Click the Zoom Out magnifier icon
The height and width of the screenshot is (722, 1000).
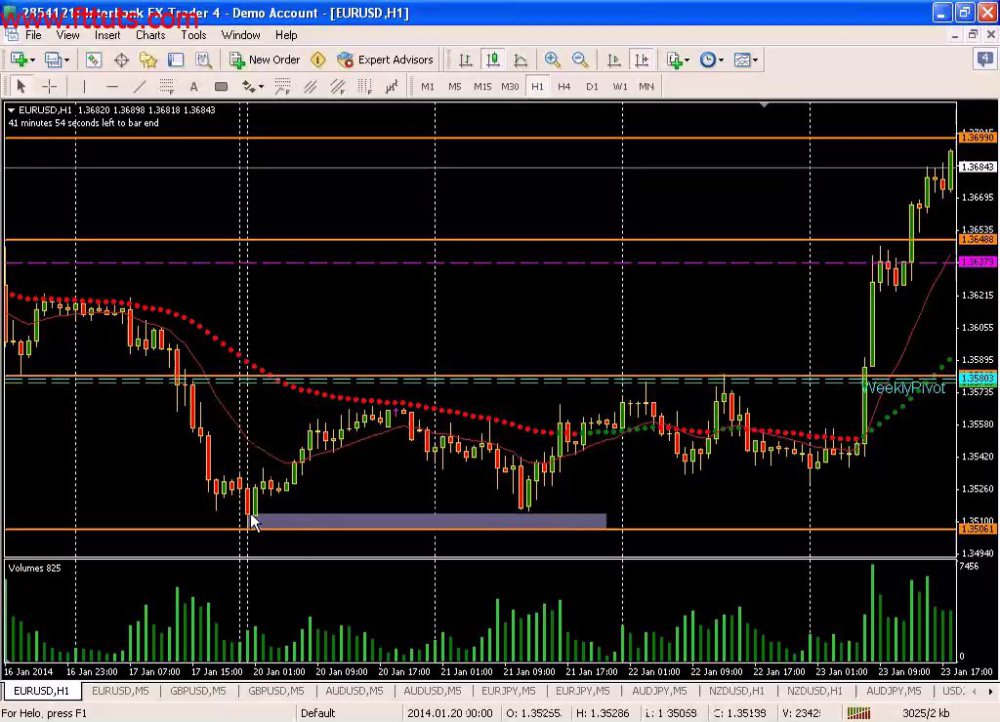(x=580, y=60)
